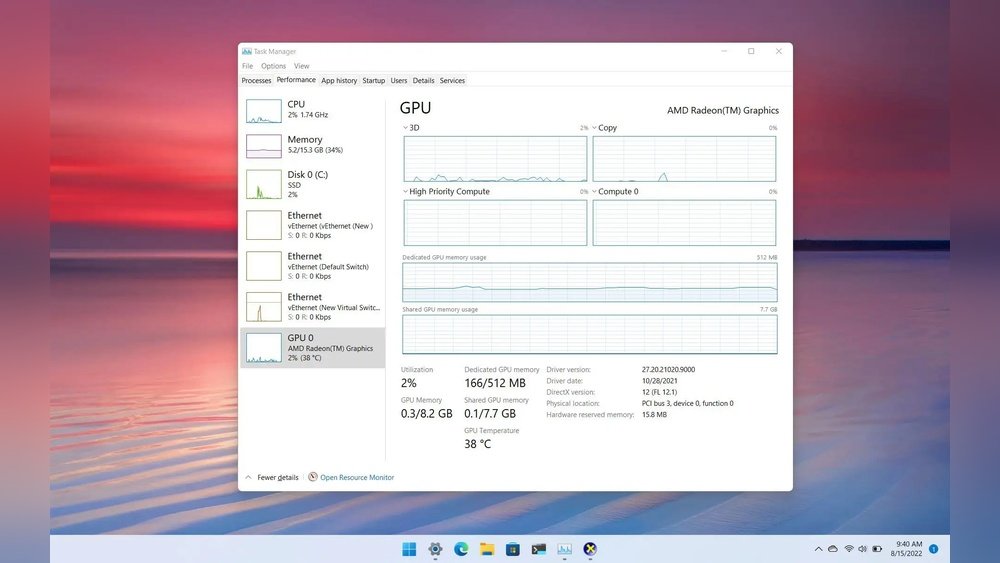Select the CPU performance thumbnail graph
Image resolution: width=1000 pixels, height=563 pixels.
[264, 111]
